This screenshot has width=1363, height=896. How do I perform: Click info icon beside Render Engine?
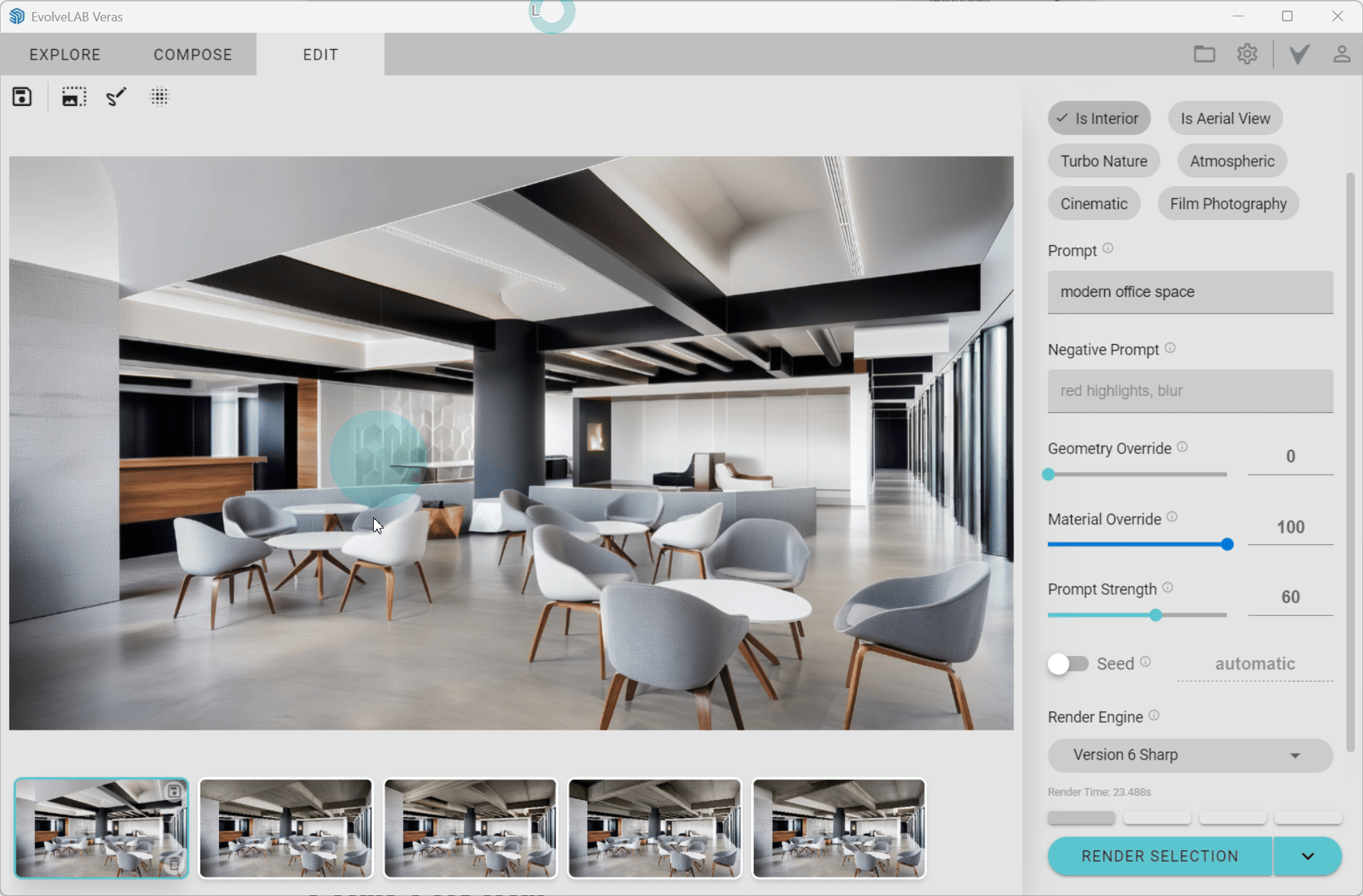pyautogui.click(x=1154, y=716)
